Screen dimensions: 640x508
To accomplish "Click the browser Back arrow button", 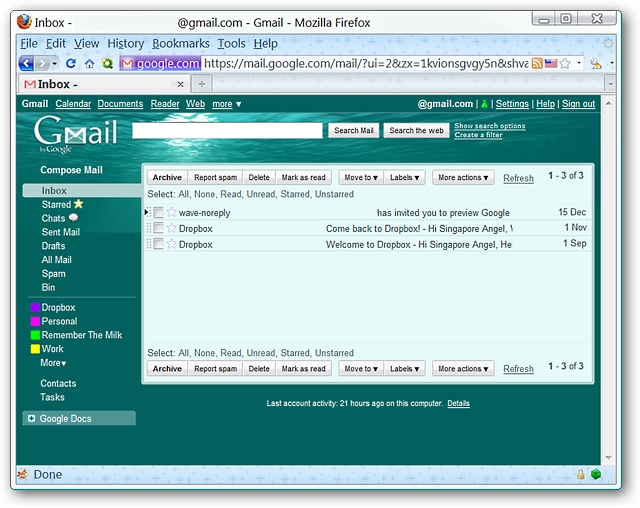I will point(27,63).
